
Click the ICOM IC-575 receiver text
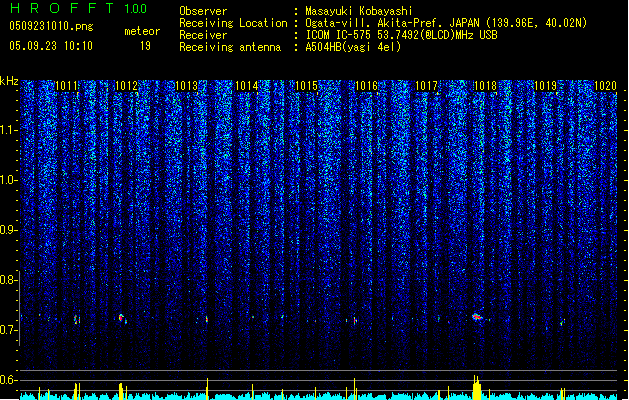[x=401, y=35]
